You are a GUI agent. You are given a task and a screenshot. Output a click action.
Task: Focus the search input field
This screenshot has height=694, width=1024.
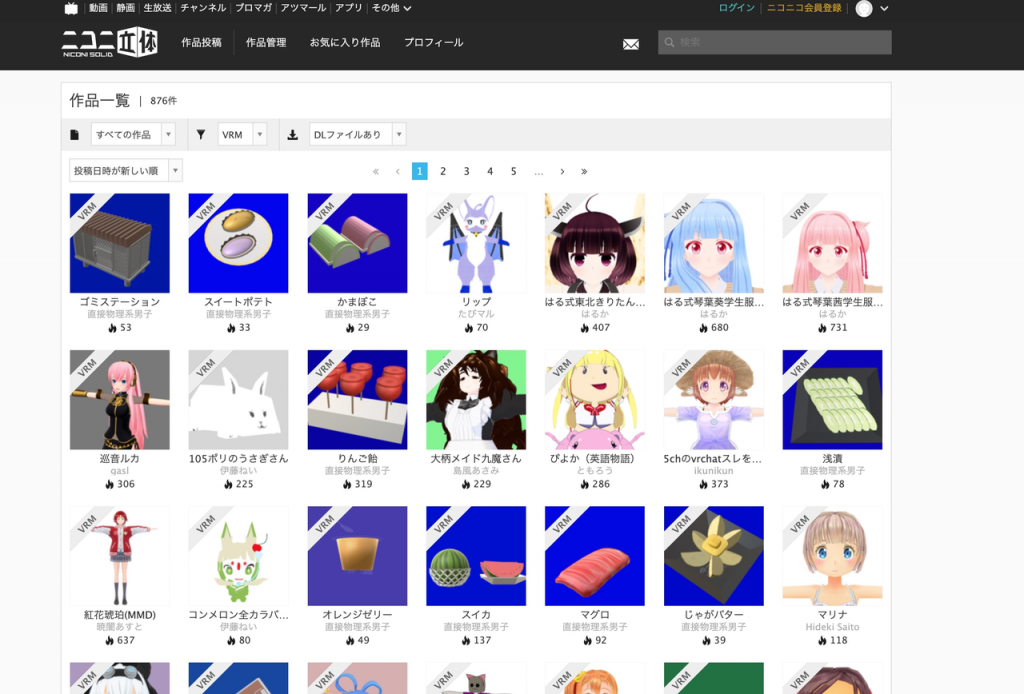coord(775,42)
